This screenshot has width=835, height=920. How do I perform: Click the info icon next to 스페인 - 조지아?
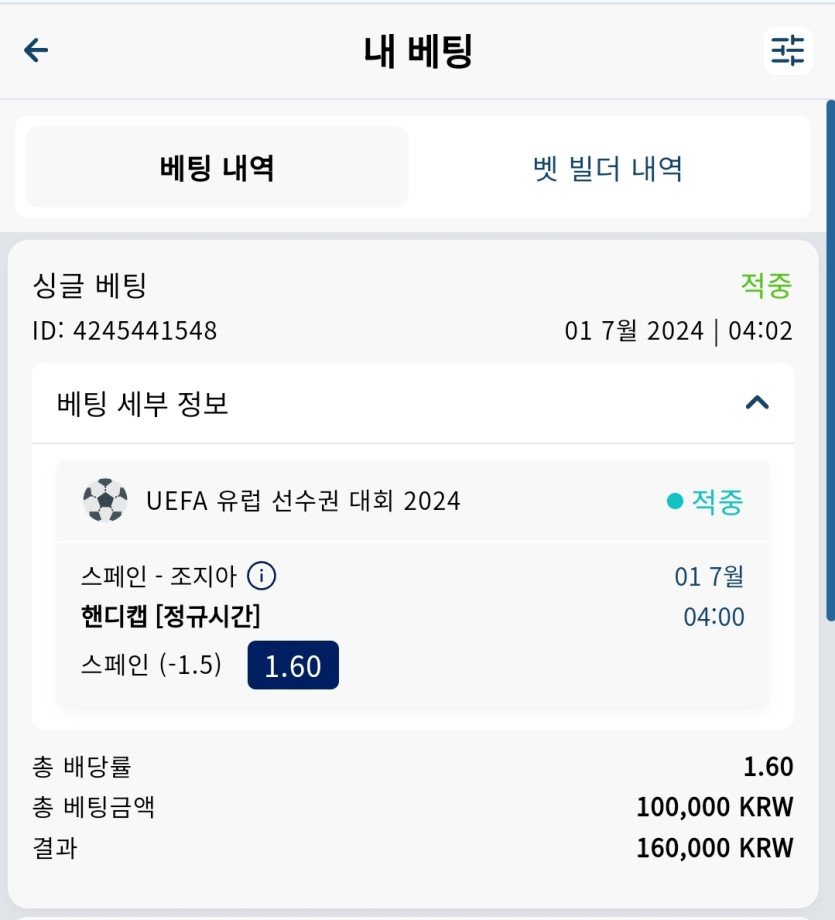click(x=261, y=576)
